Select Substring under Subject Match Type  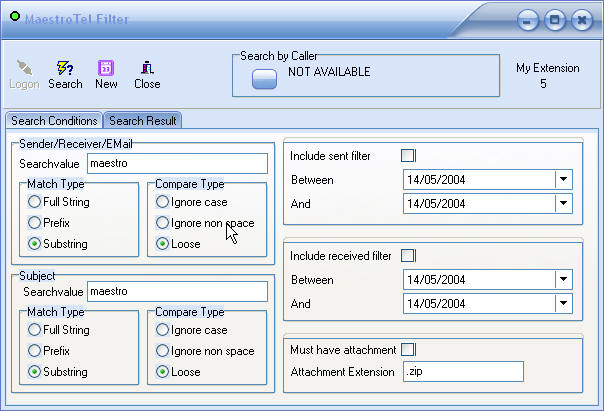[34, 371]
